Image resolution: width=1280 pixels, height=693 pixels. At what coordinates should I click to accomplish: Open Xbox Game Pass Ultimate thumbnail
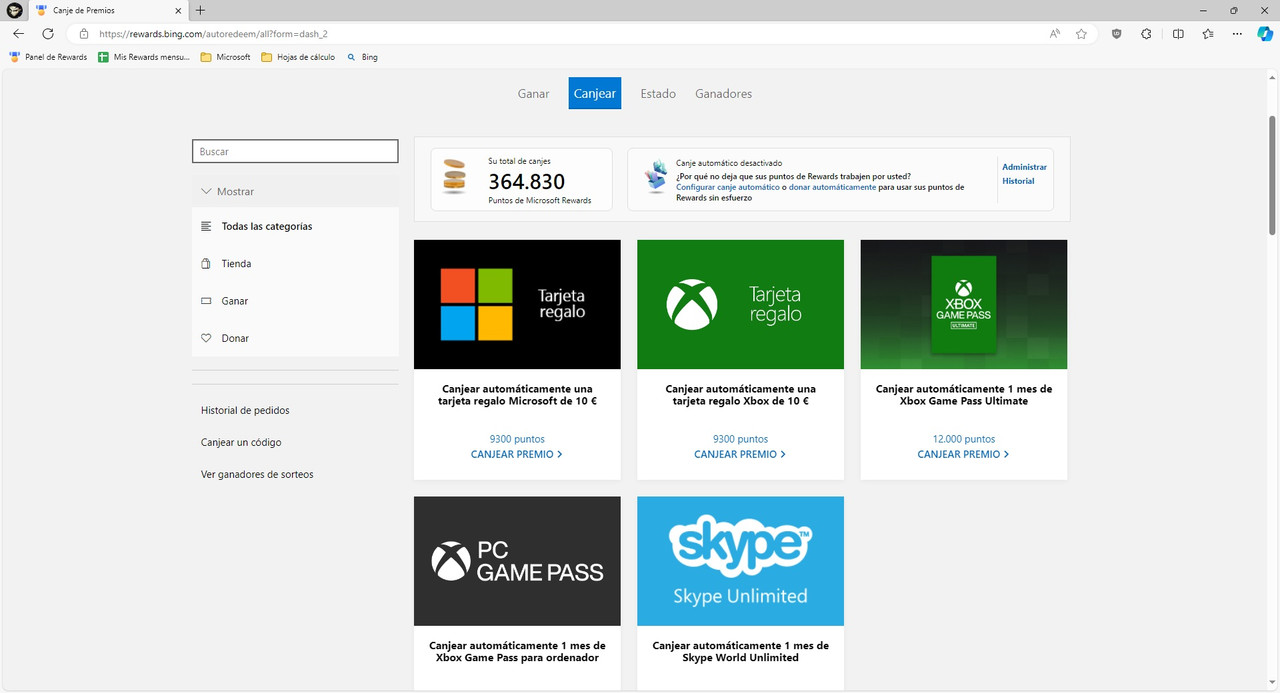click(964, 304)
